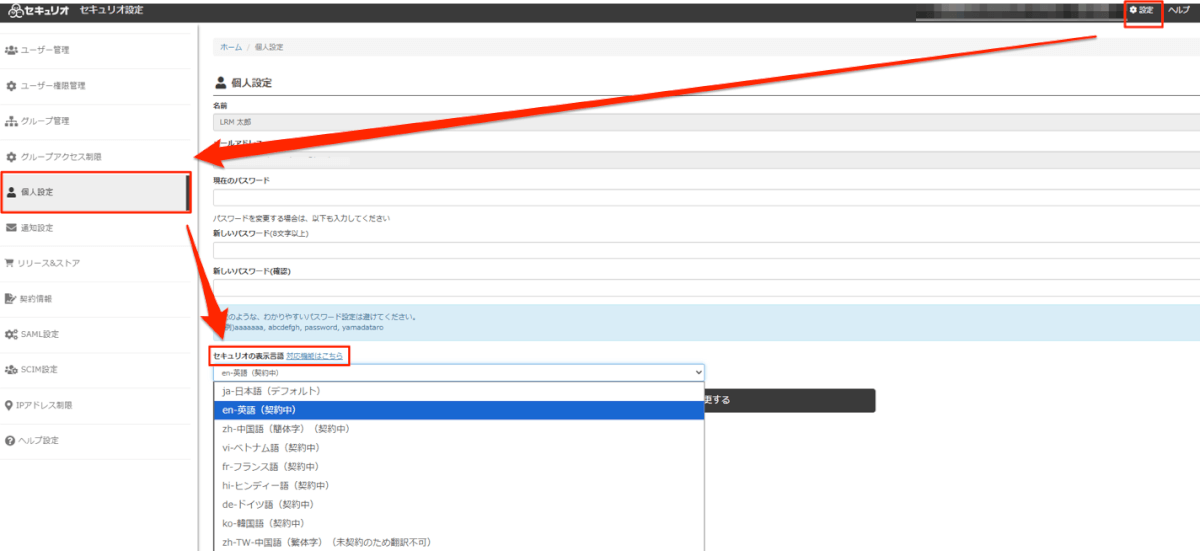Click the セキュリオ設定 header title
Image resolution: width=1200 pixels, height=551 pixels.
(x=111, y=10)
